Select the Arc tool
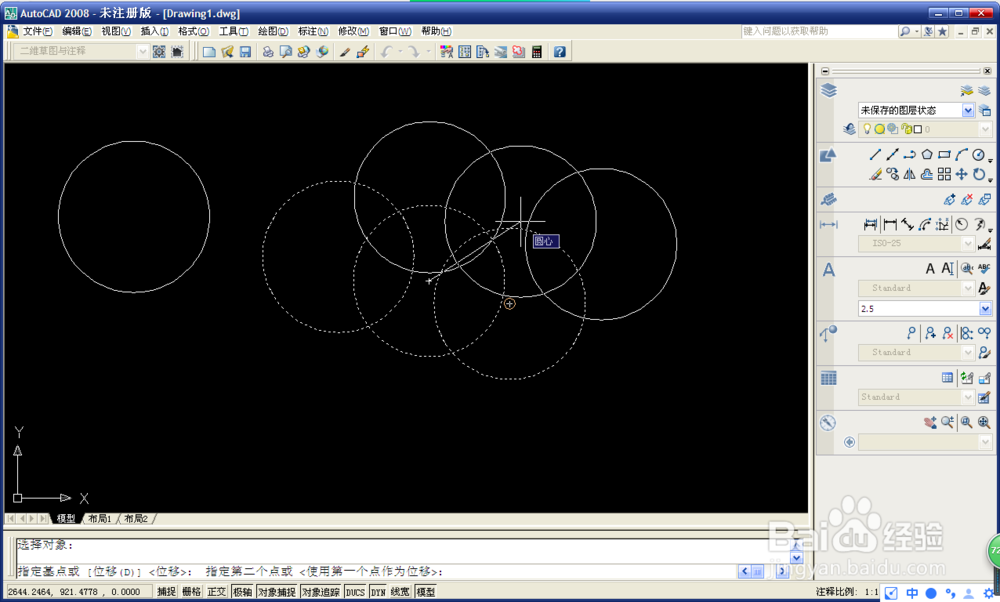The image size is (1000, 602). tap(961, 154)
